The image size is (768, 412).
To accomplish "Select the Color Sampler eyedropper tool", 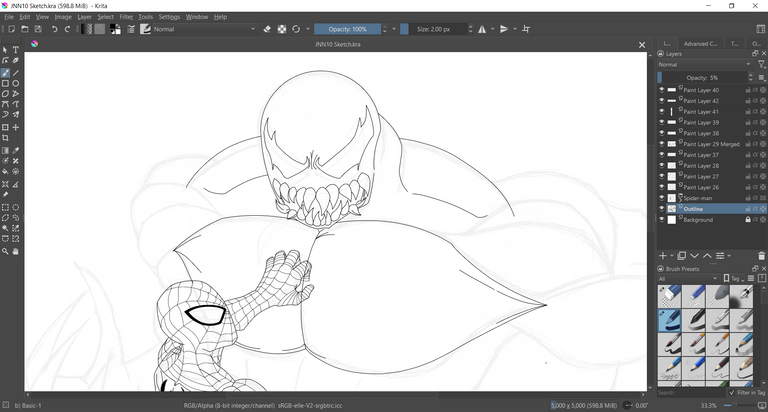I will (16, 150).
